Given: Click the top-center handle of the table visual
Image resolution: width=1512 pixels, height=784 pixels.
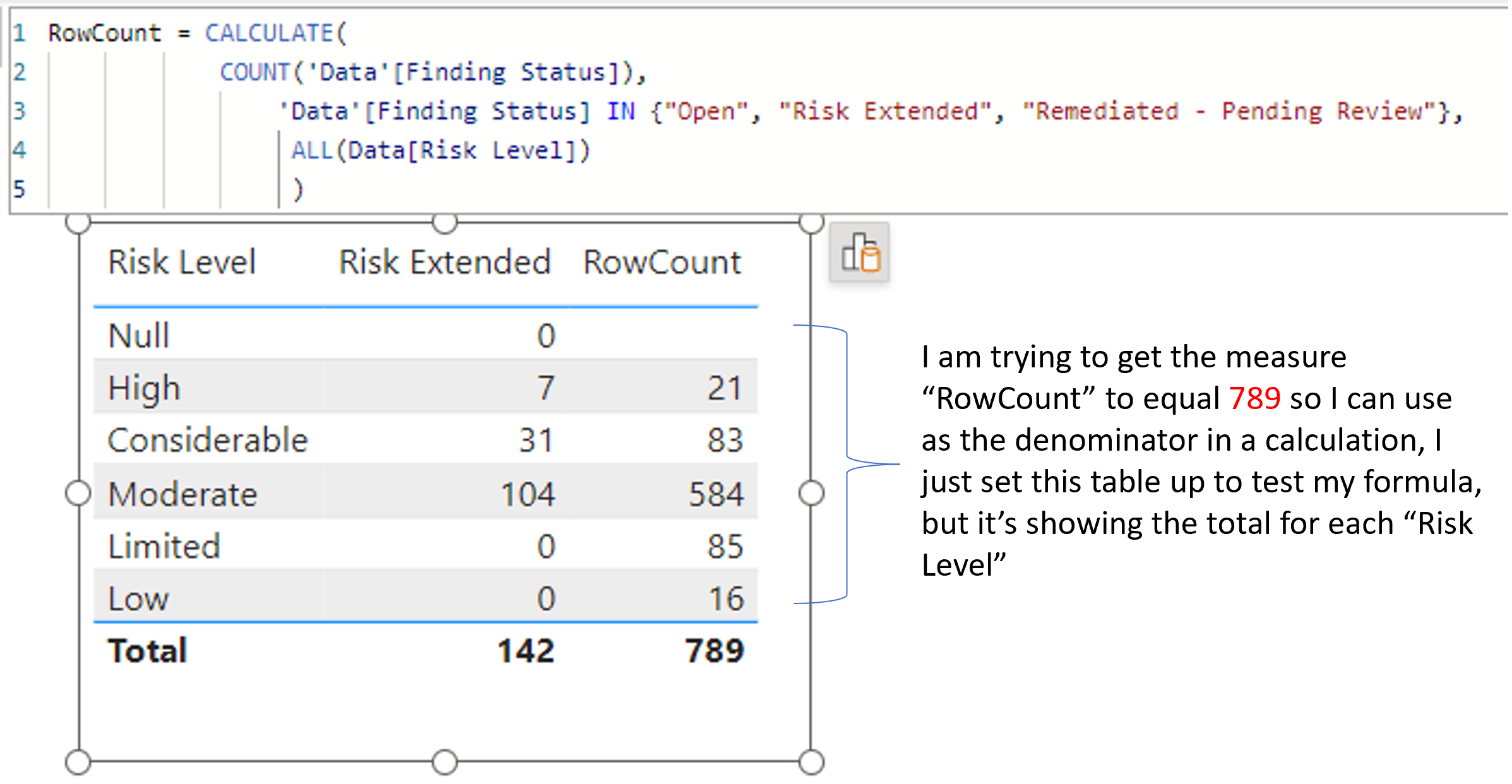Looking at the screenshot, I should tap(444, 222).
